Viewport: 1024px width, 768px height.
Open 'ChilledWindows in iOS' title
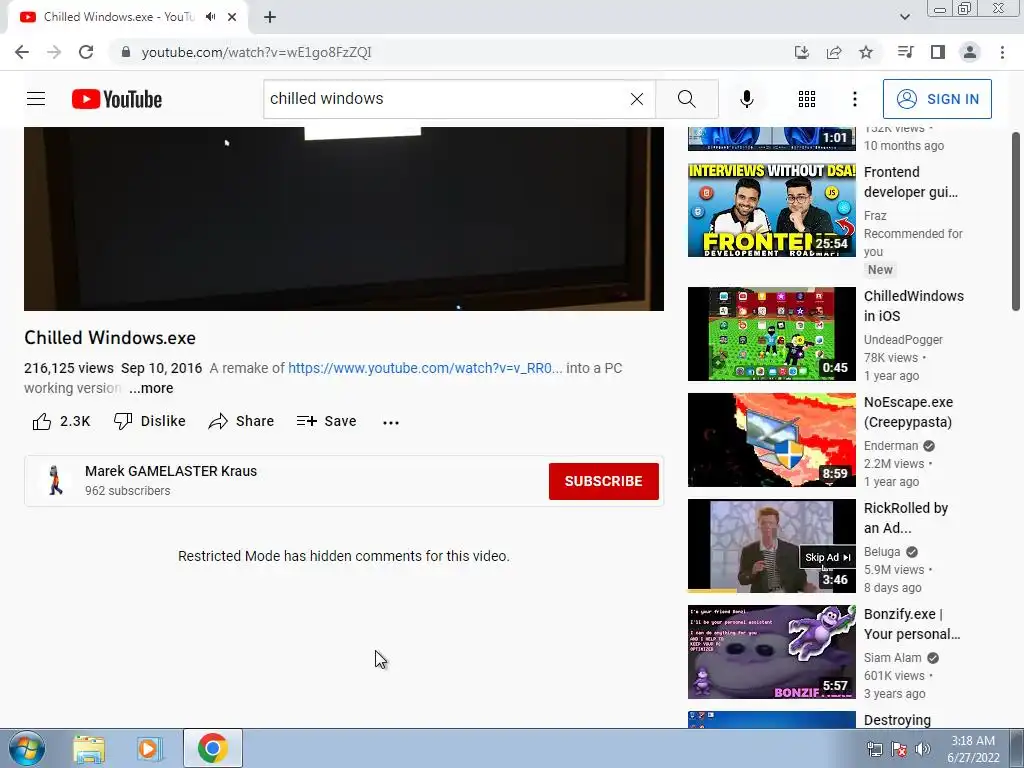point(914,306)
